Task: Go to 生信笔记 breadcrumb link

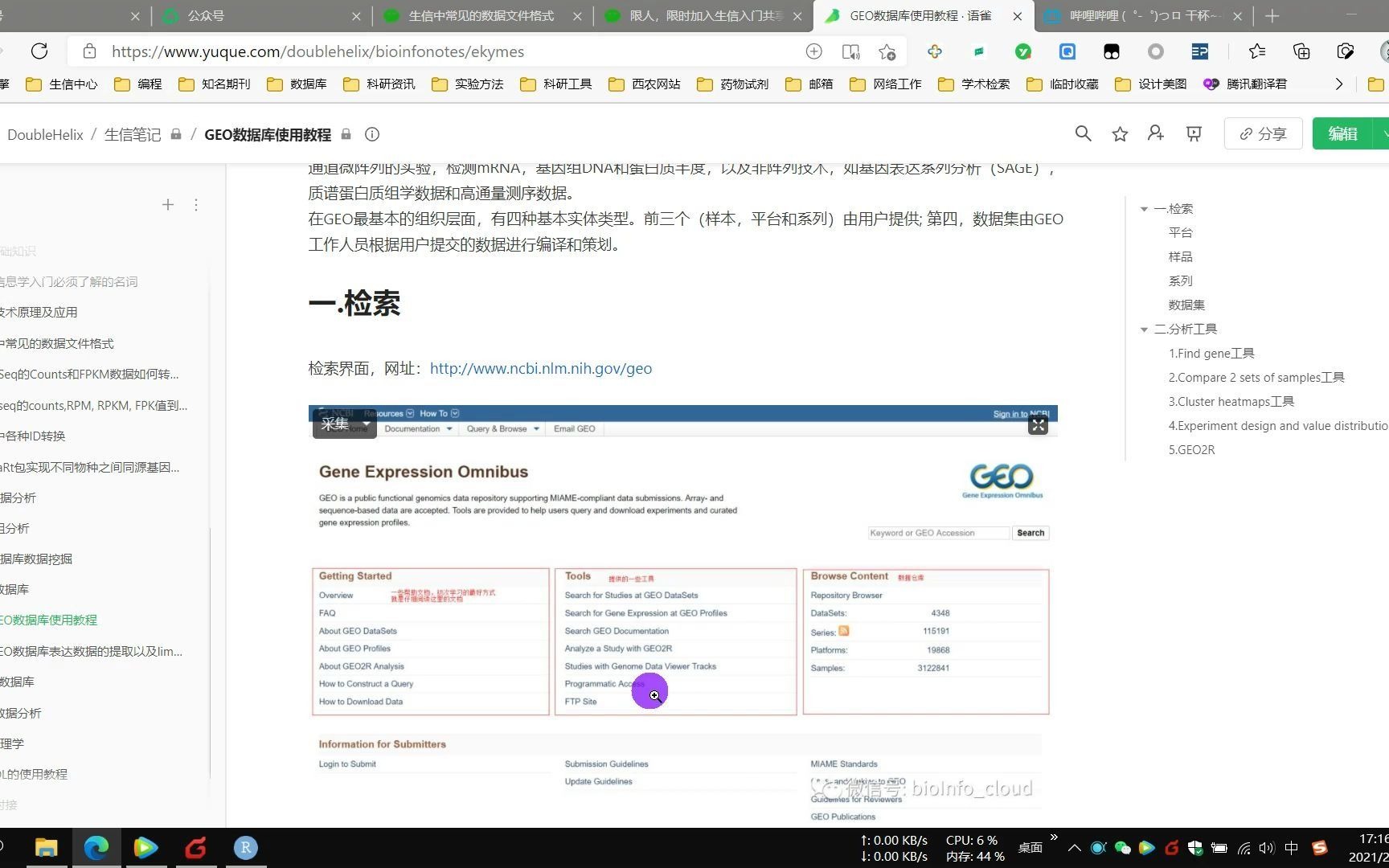Action: (133, 134)
